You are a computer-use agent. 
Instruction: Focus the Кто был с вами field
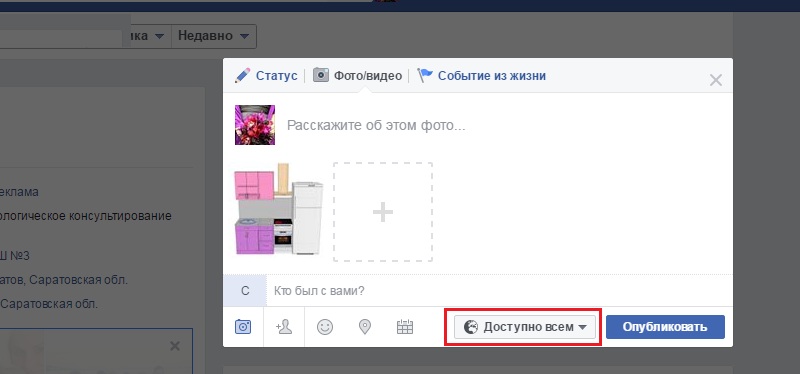[x=500, y=291]
